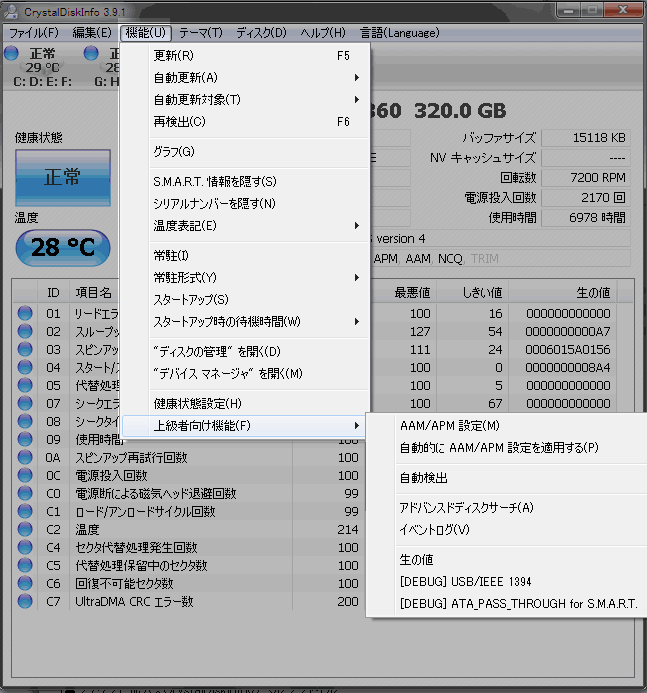Image resolution: width=647 pixels, height=693 pixels.
Task: Open グラフ(G) graph window
Action: pyautogui.click(x=245, y=152)
